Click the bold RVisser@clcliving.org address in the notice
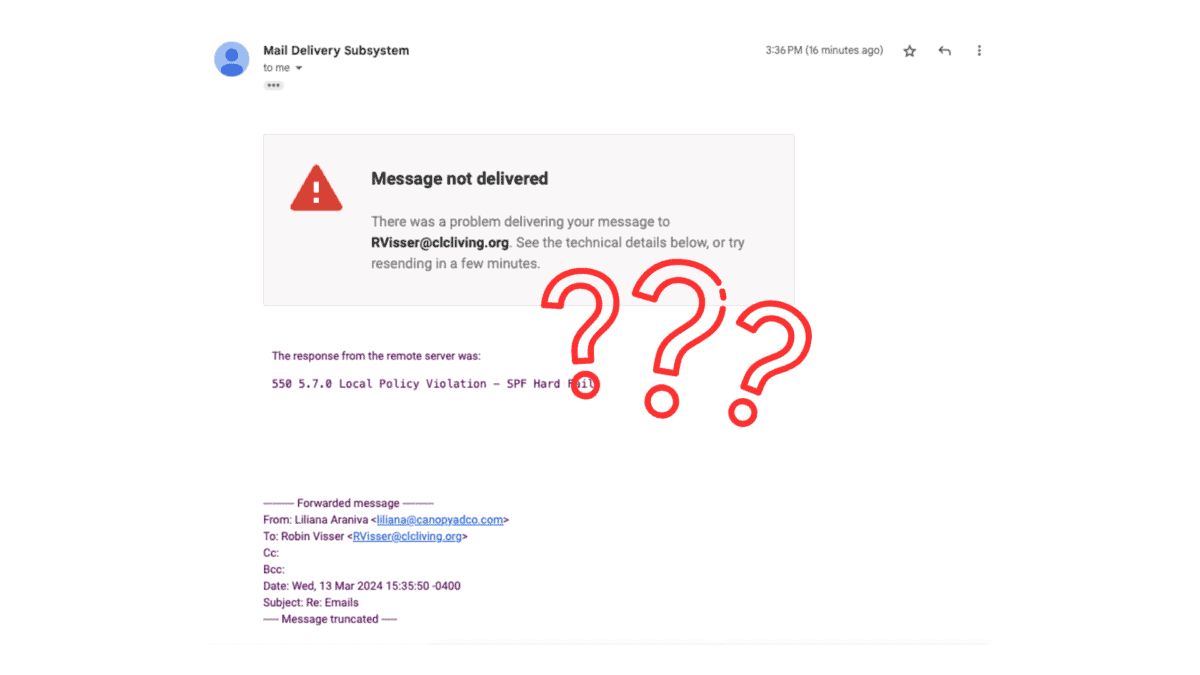The height and width of the screenshot is (675, 1200). [440, 243]
